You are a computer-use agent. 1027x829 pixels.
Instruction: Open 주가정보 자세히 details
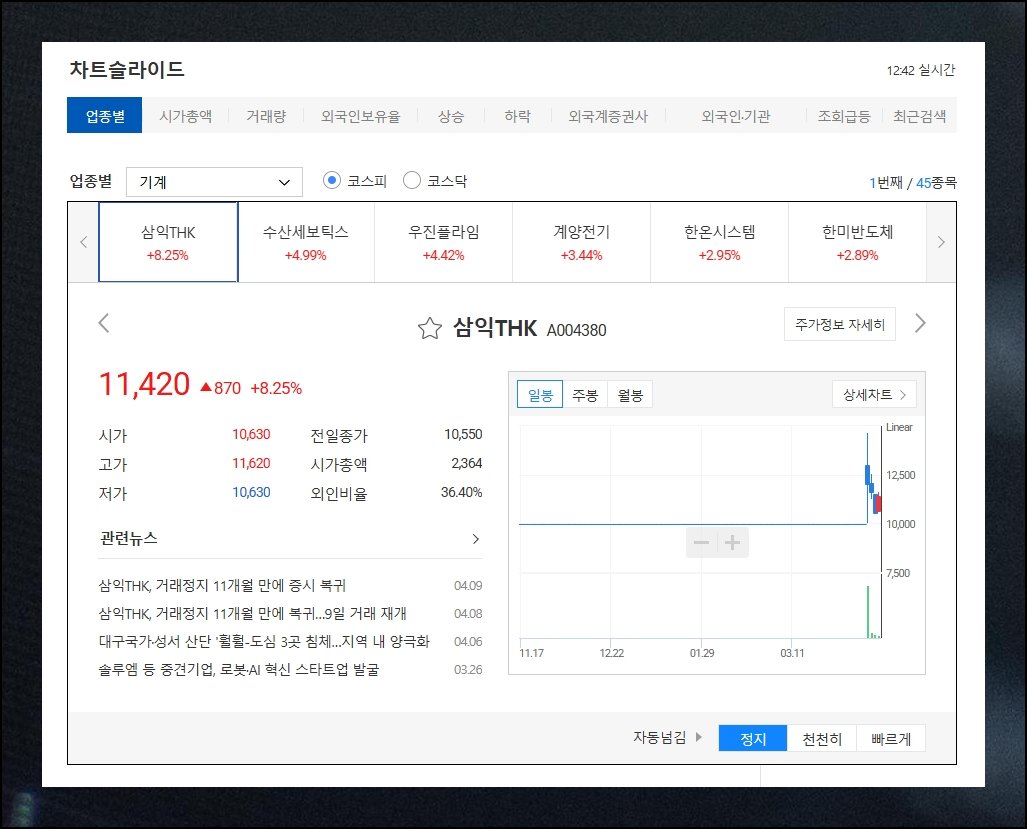[840, 324]
